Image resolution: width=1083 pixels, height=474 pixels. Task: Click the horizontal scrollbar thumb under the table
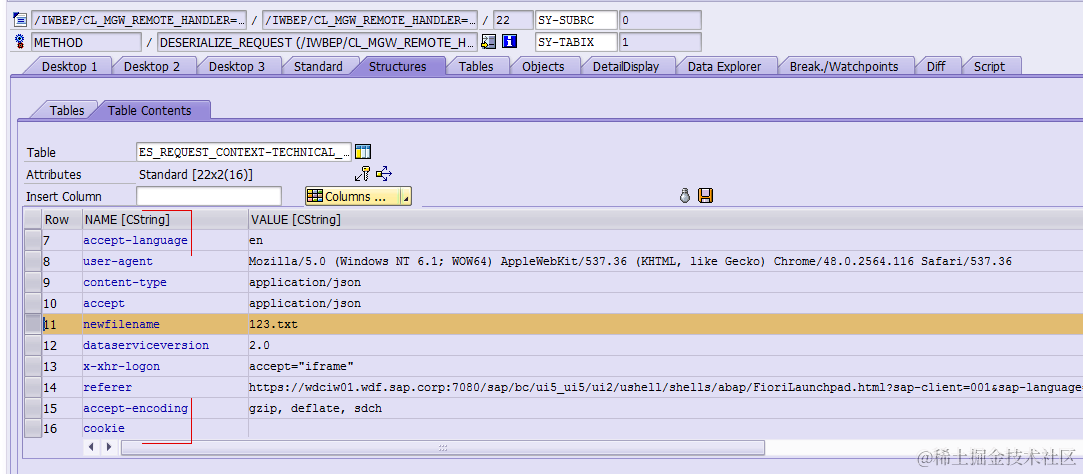click(443, 448)
